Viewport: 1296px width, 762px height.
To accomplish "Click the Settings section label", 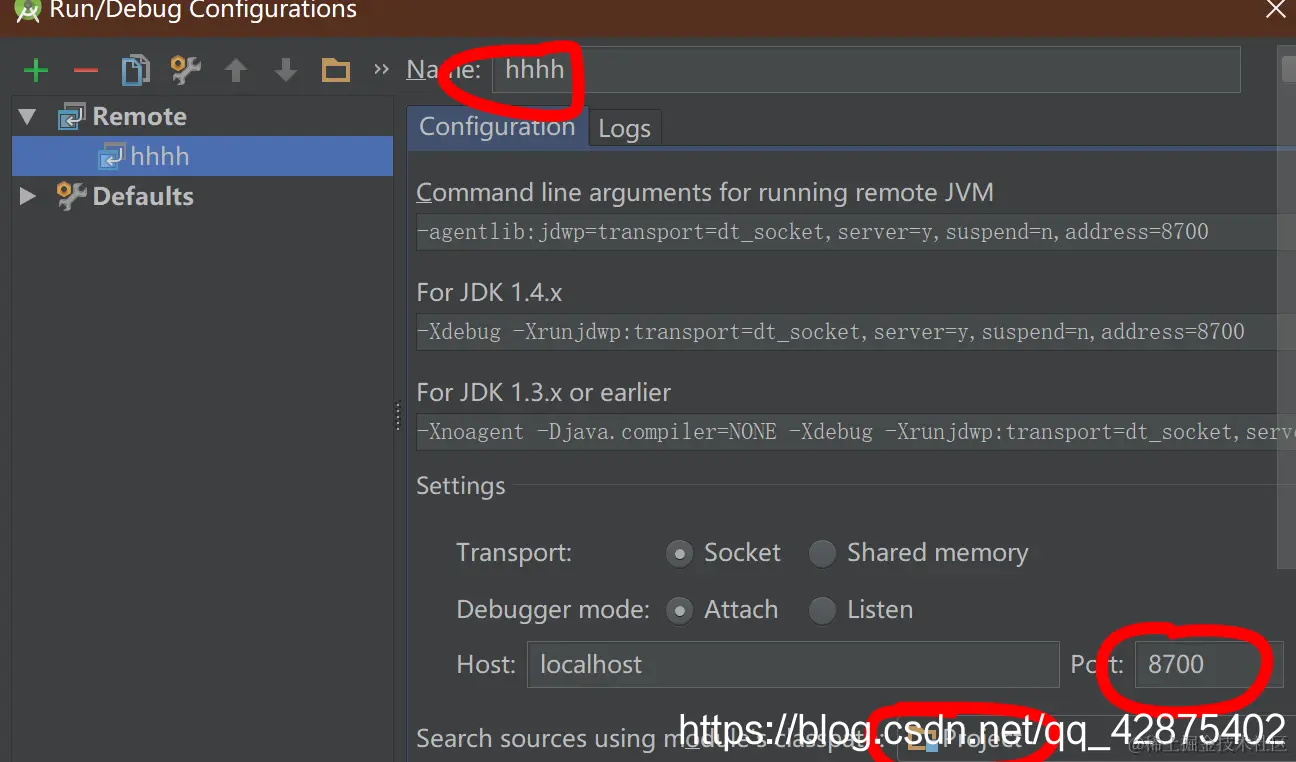I will [461, 486].
